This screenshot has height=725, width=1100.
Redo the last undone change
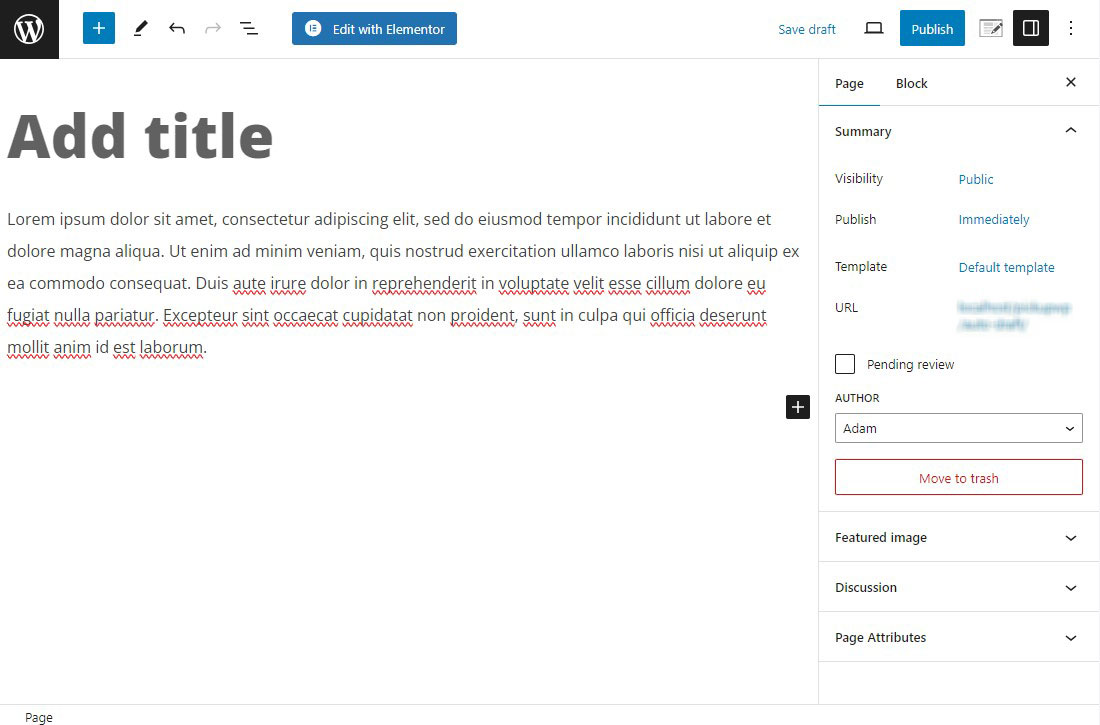click(x=213, y=29)
